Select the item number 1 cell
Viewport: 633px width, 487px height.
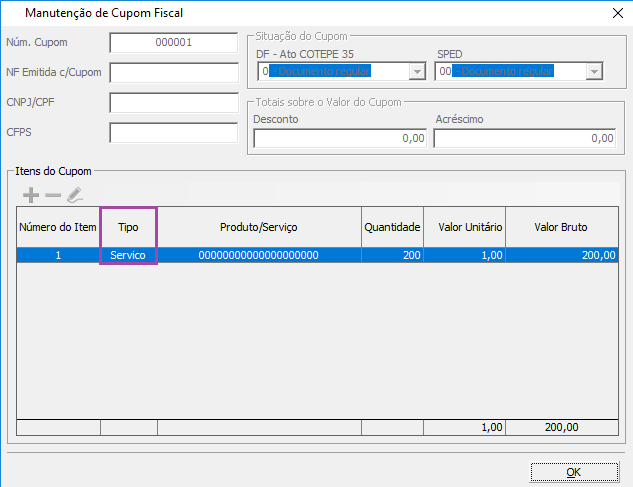58,255
